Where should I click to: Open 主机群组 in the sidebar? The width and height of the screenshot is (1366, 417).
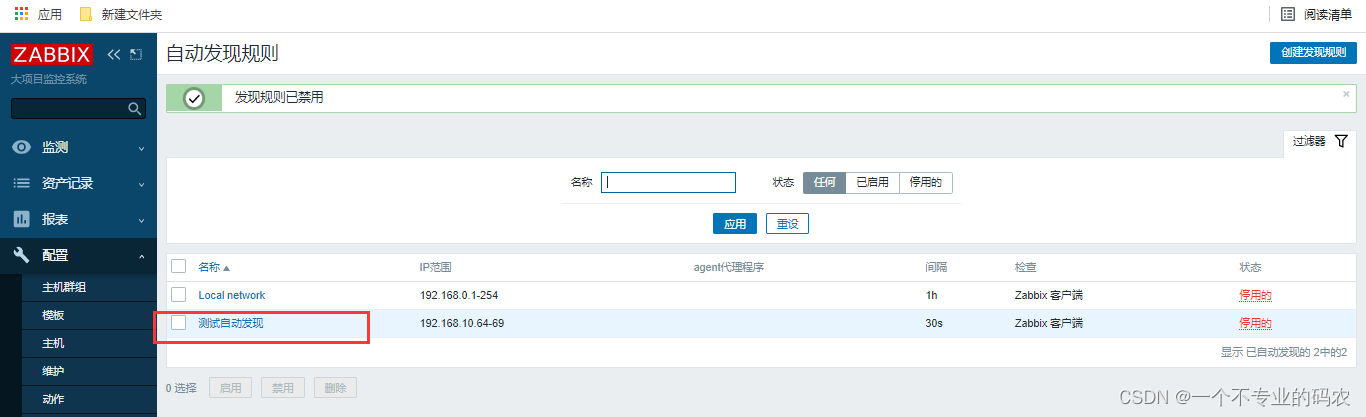64,287
